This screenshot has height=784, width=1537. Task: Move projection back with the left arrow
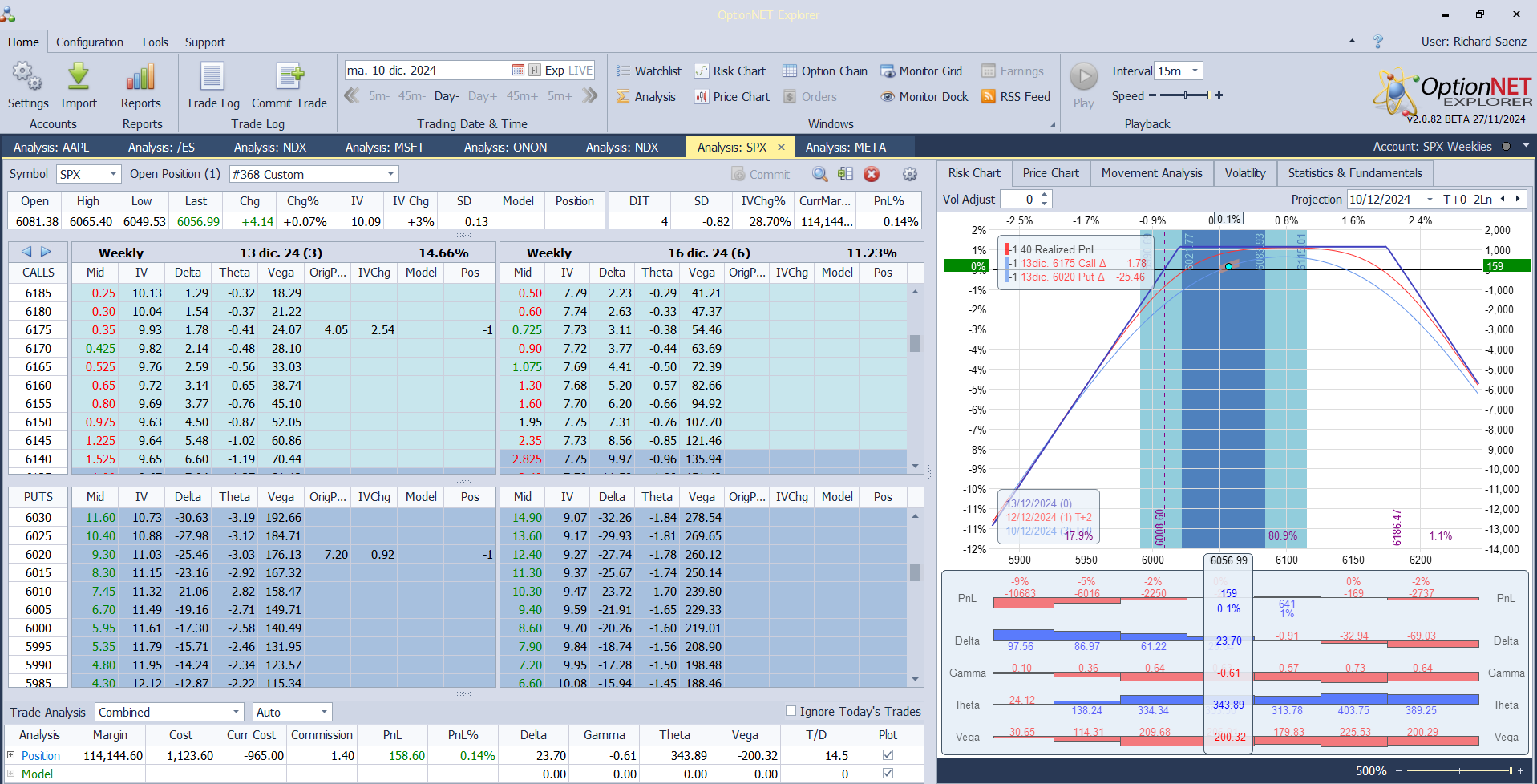coord(1503,199)
